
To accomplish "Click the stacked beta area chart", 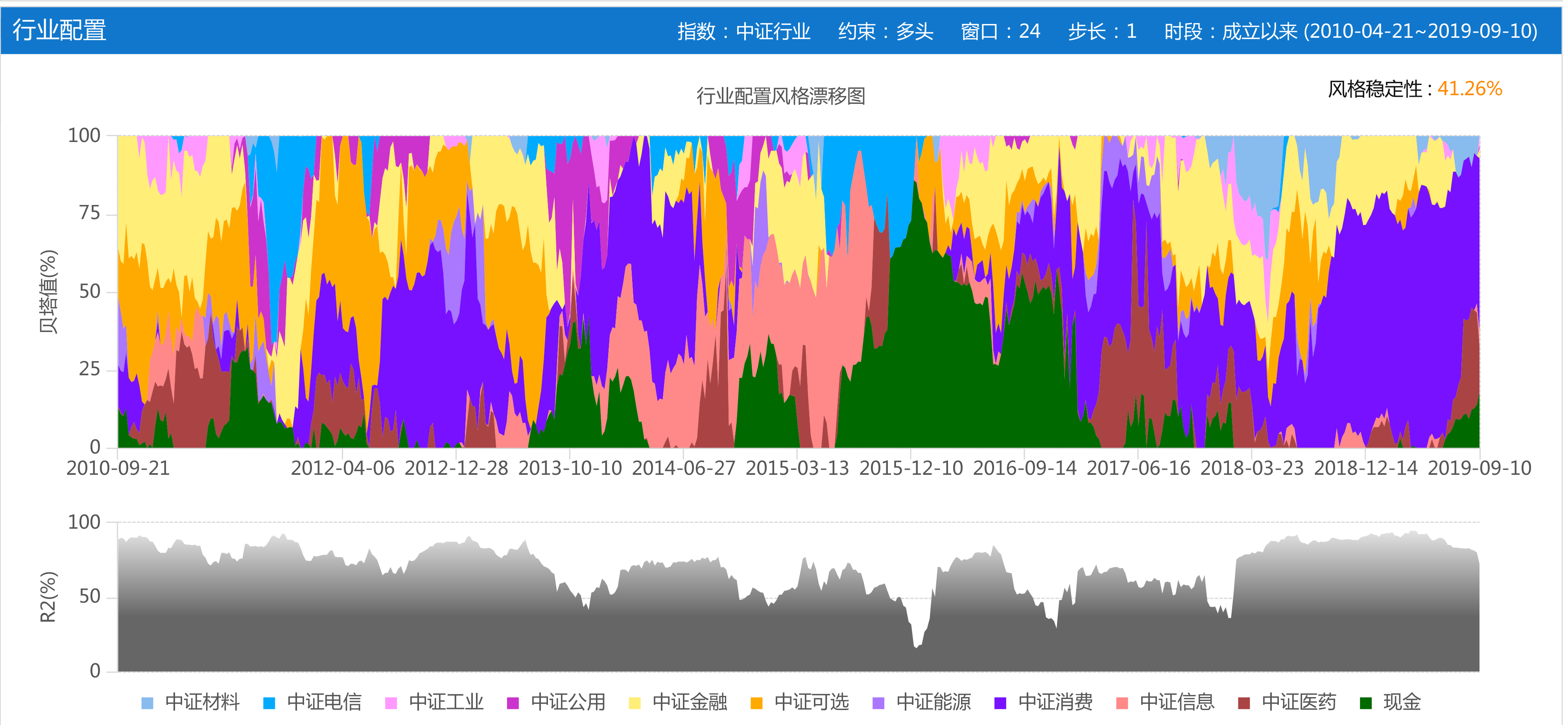I will pyautogui.click(x=799, y=291).
